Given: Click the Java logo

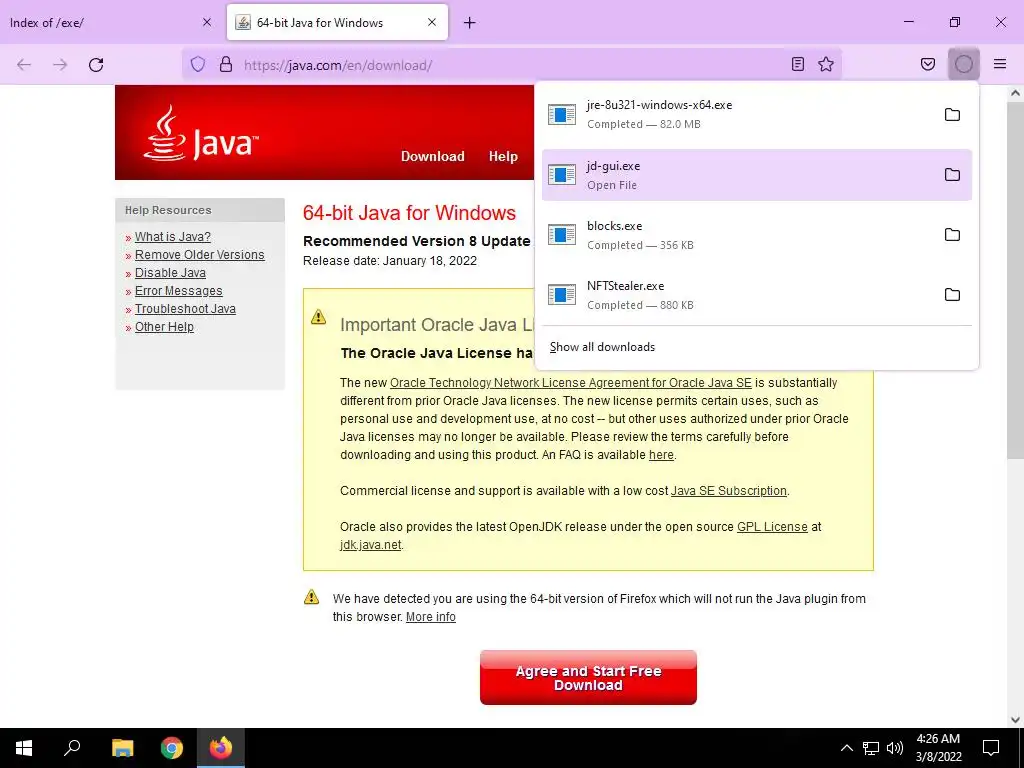Looking at the screenshot, I should pos(201,134).
